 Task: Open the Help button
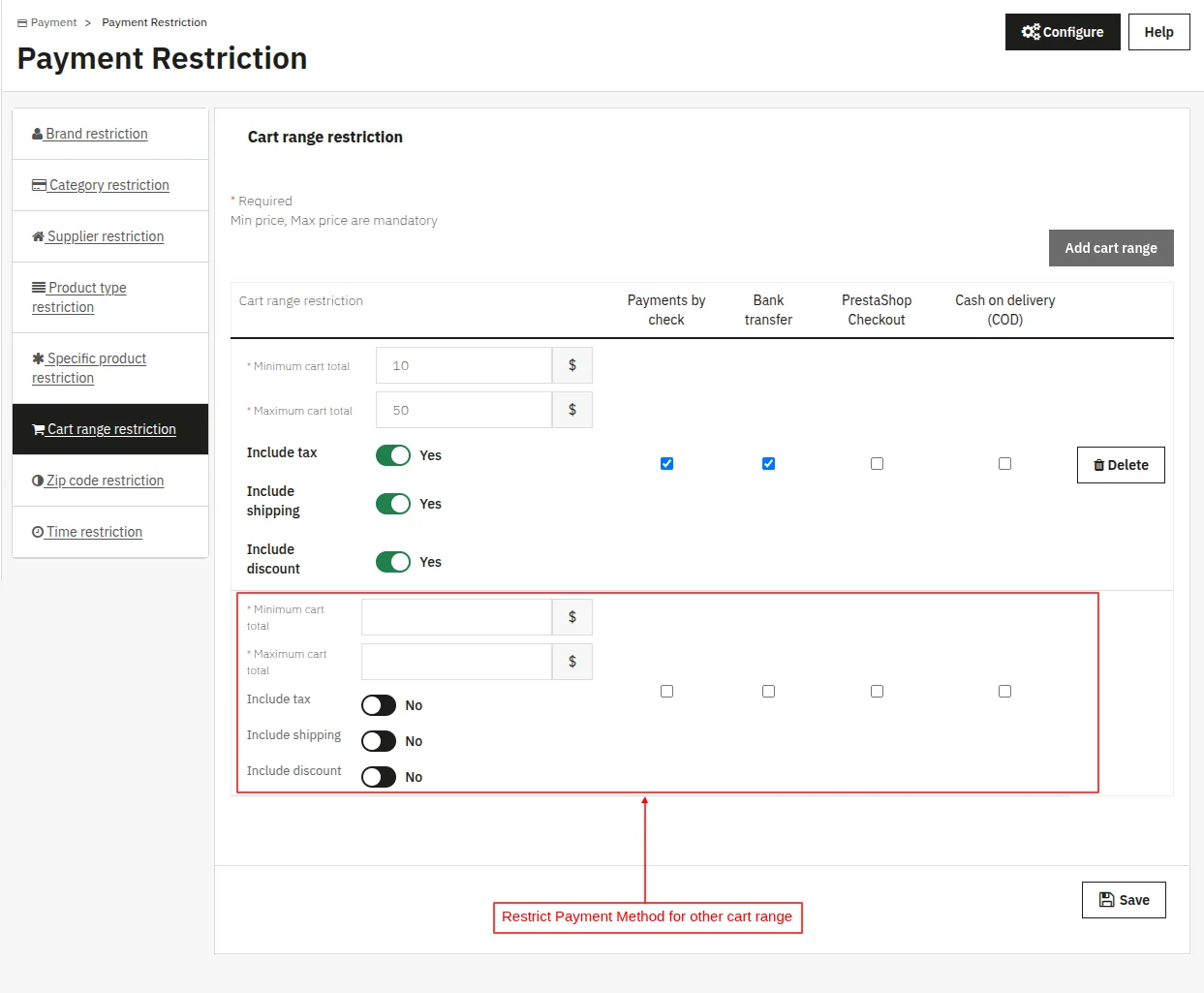[1158, 32]
